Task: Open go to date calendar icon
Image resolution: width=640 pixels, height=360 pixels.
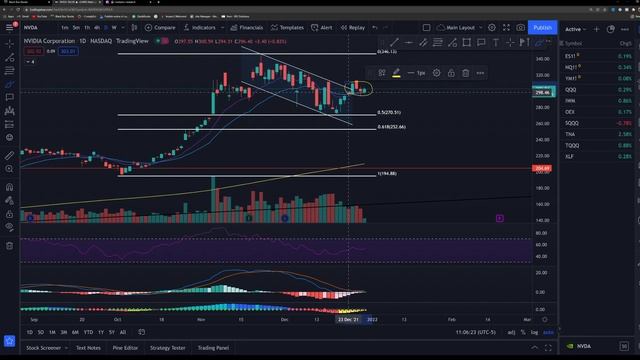Action: click(x=142, y=332)
